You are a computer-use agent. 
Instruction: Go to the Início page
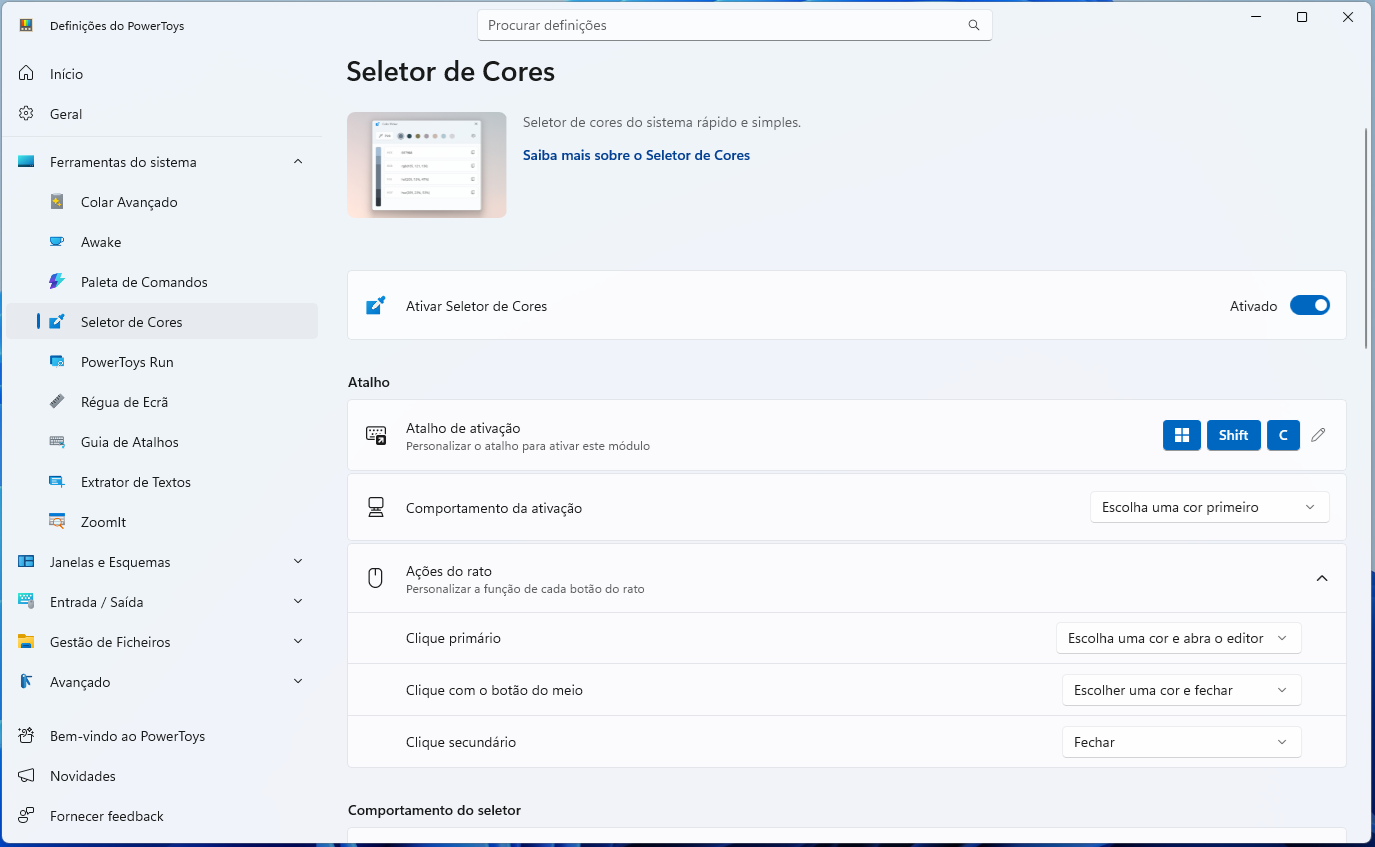pyautogui.click(x=66, y=74)
